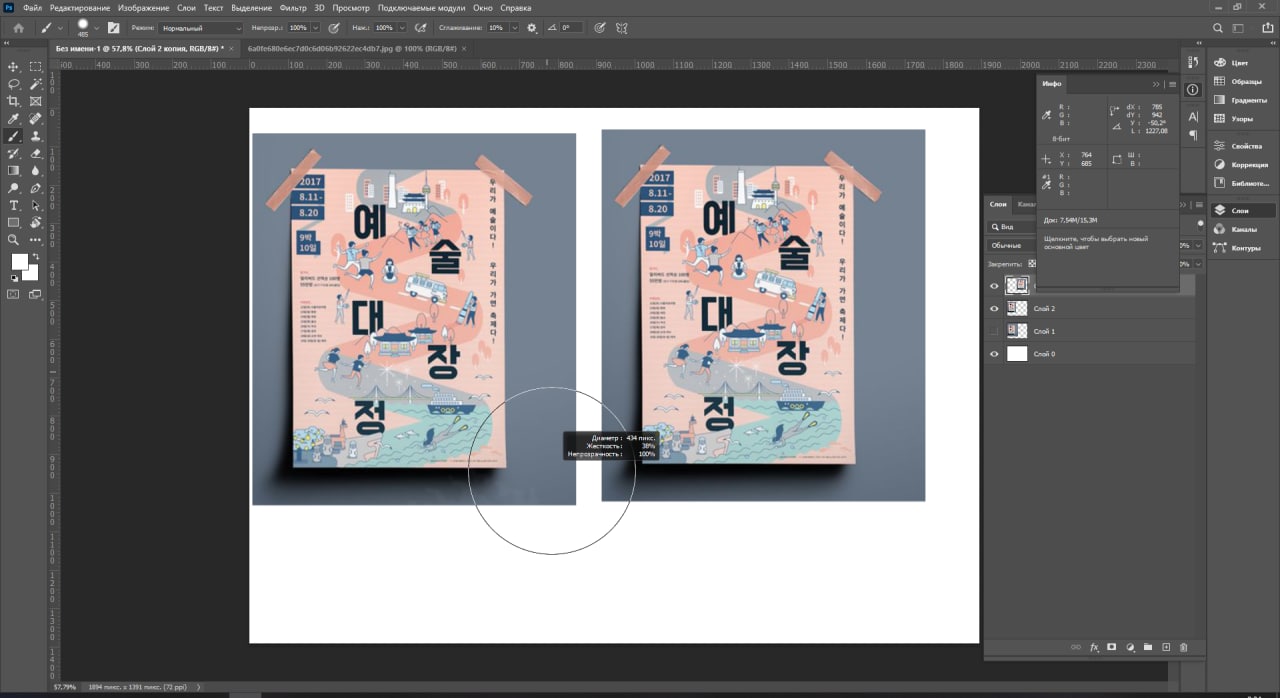The image size is (1280, 698).
Task: Select the Rectangular Marquee tool
Action: pyautogui.click(x=36, y=66)
